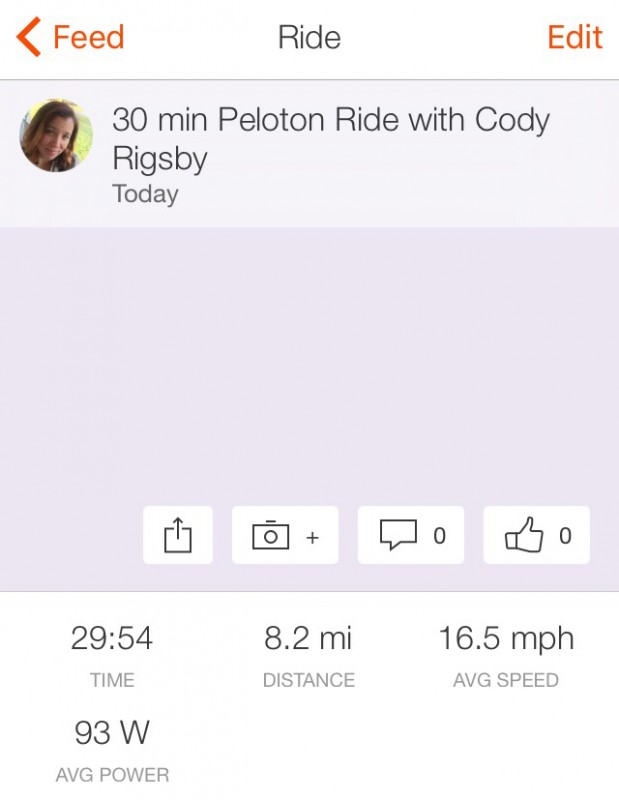Image resolution: width=619 pixels, height=800 pixels.
Task: Tap the kudos count number
Action: [x=565, y=536]
